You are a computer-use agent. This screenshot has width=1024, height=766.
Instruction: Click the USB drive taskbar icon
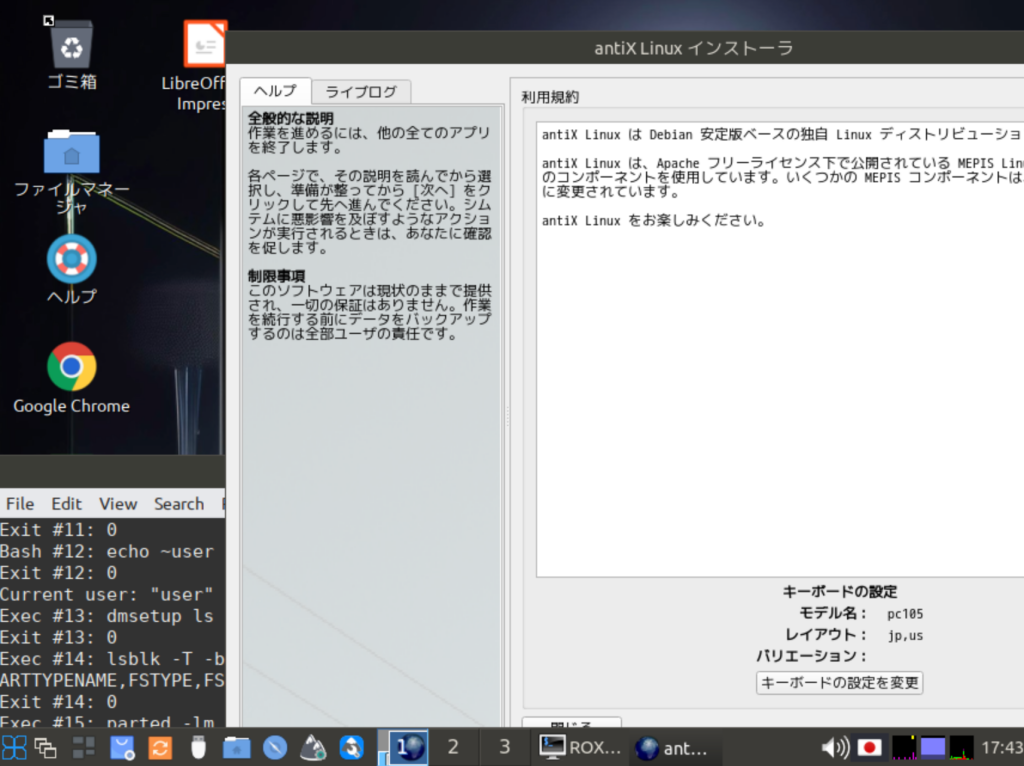pyautogui.click(x=198, y=748)
